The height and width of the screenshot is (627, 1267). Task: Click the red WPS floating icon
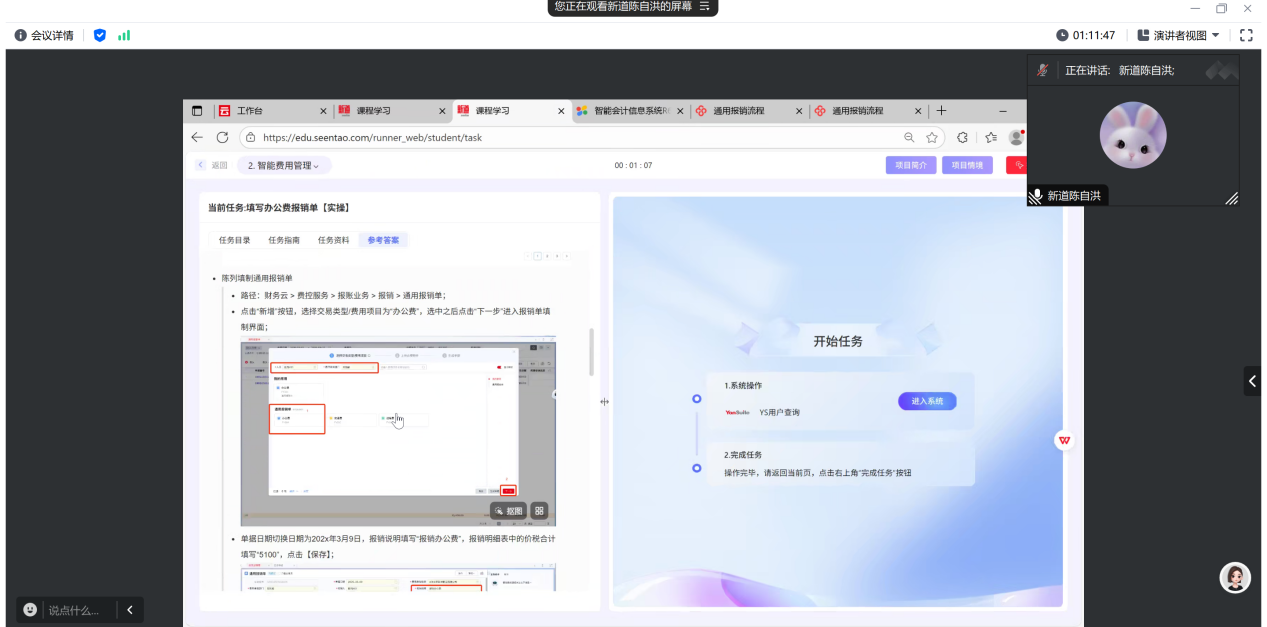pos(1065,440)
